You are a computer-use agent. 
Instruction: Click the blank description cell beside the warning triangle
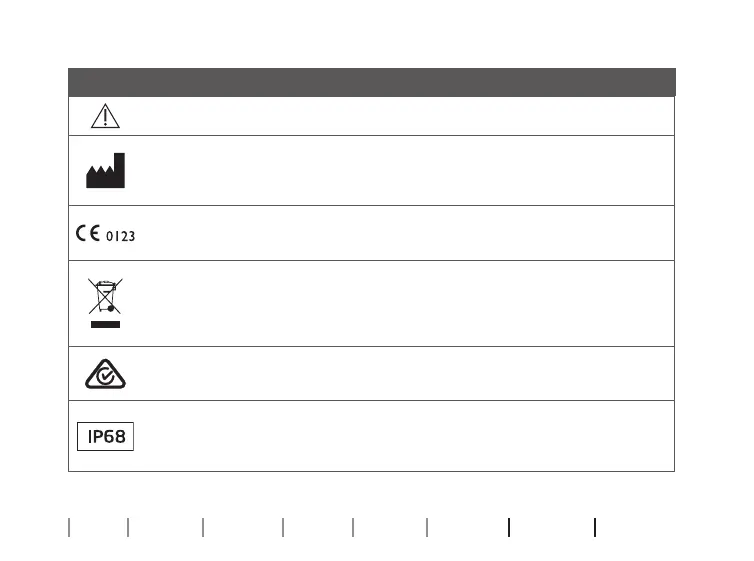click(x=400, y=116)
